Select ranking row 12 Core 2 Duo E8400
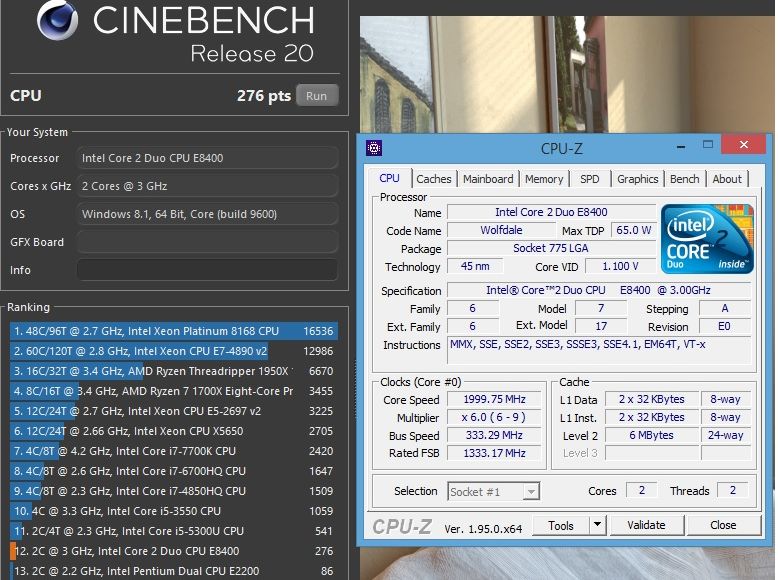Screen dimensions: 778x580 point(174,551)
